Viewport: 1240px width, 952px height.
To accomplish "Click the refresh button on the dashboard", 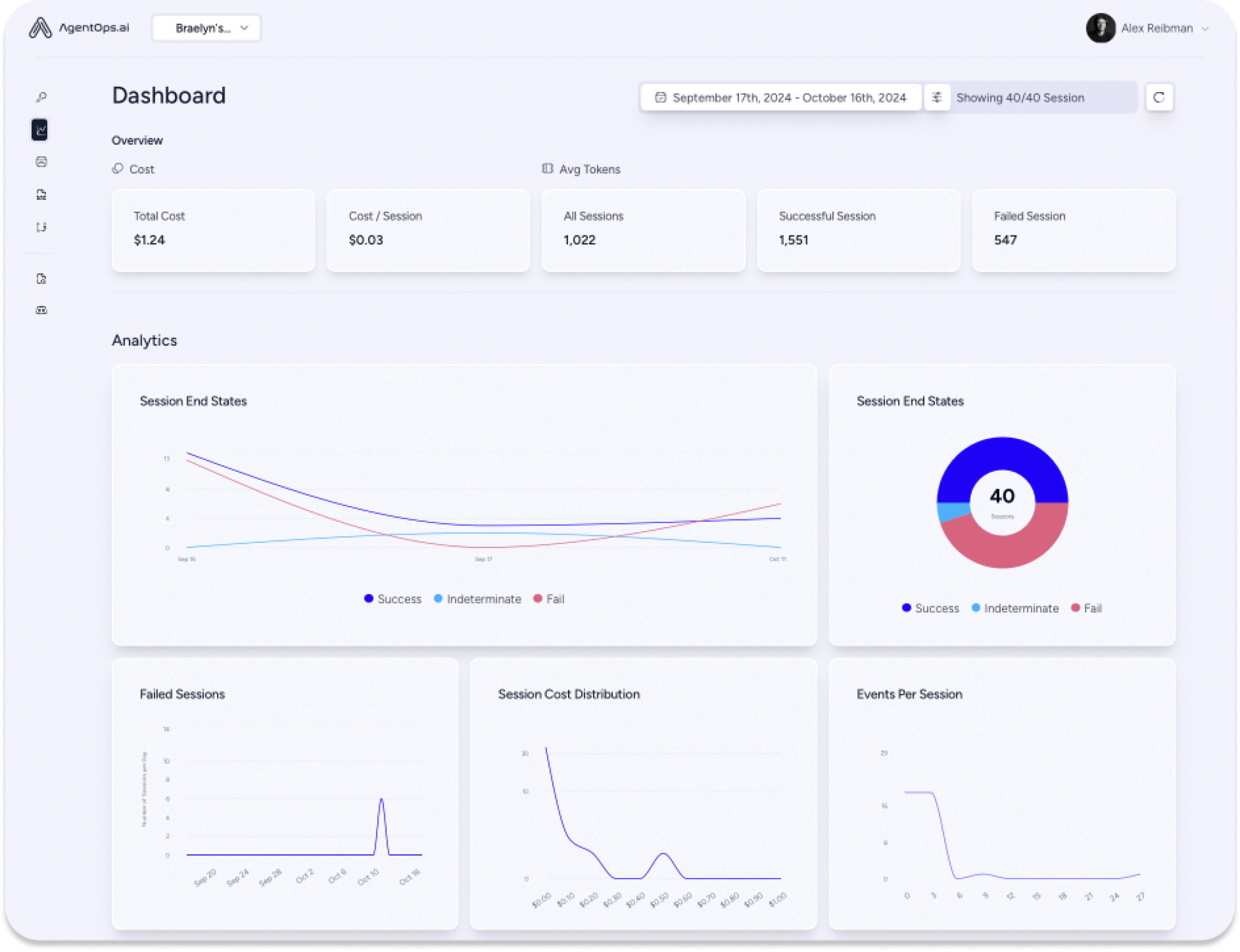I will pos(1158,97).
